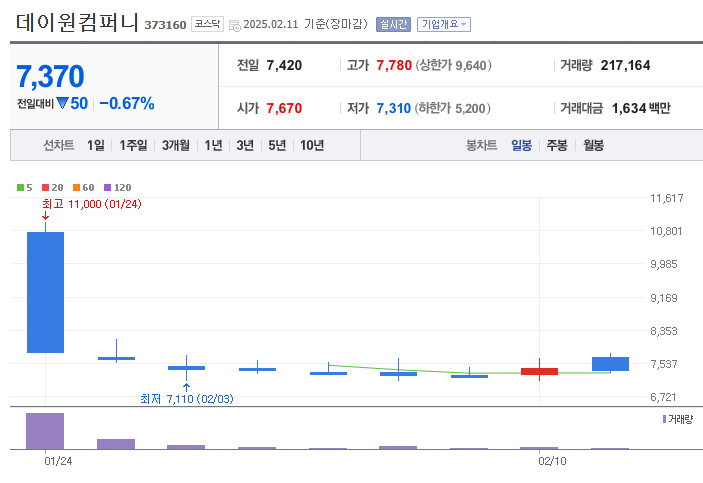
Task: Click the purple 120-day moving average swatch
Action: coord(107,187)
